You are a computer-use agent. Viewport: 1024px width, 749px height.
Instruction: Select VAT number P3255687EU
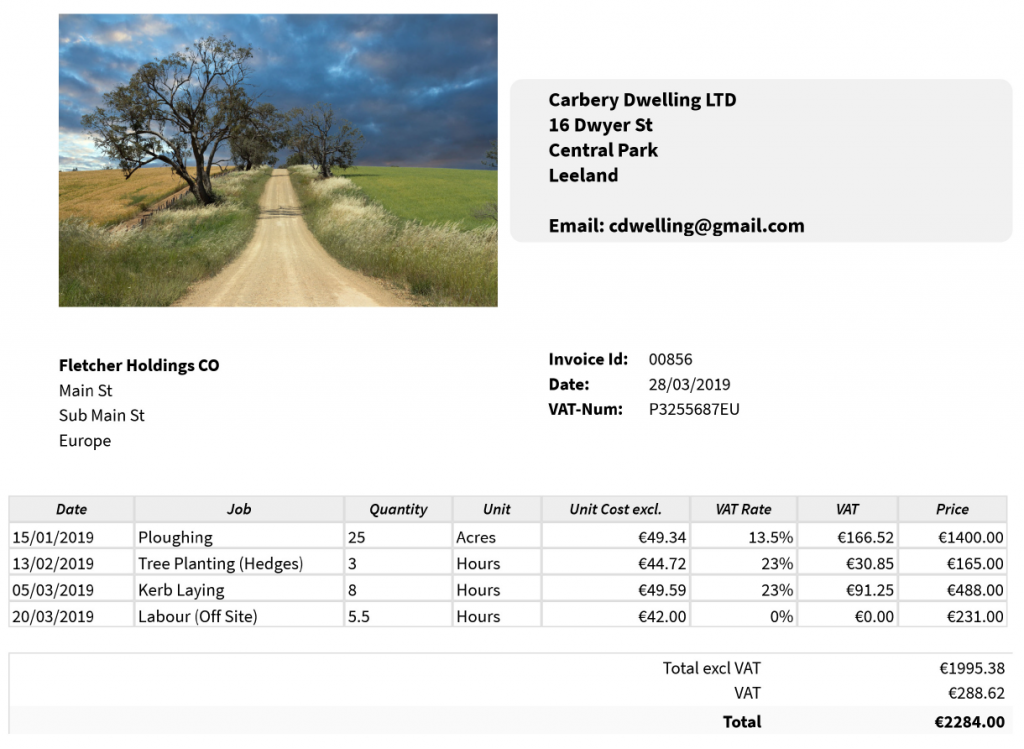pyautogui.click(x=694, y=409)
